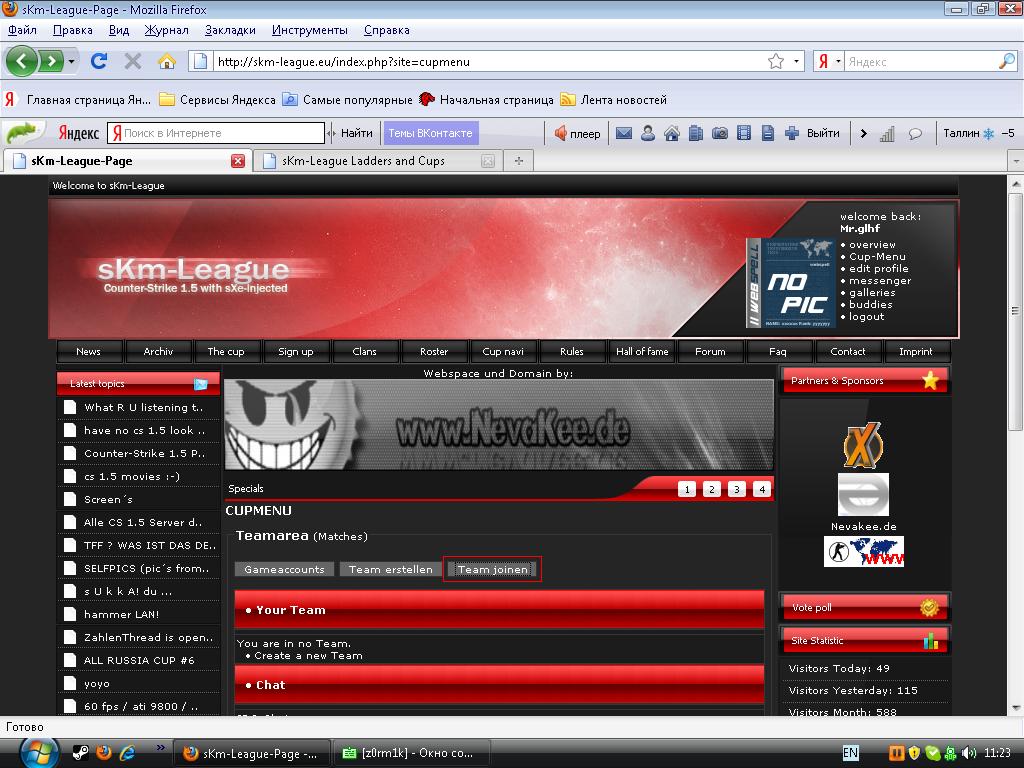Screen dimensions: 1024x768
Task: Switch to sKm-League Ladders and Cups tab
Action: click(x=363, y=161)
